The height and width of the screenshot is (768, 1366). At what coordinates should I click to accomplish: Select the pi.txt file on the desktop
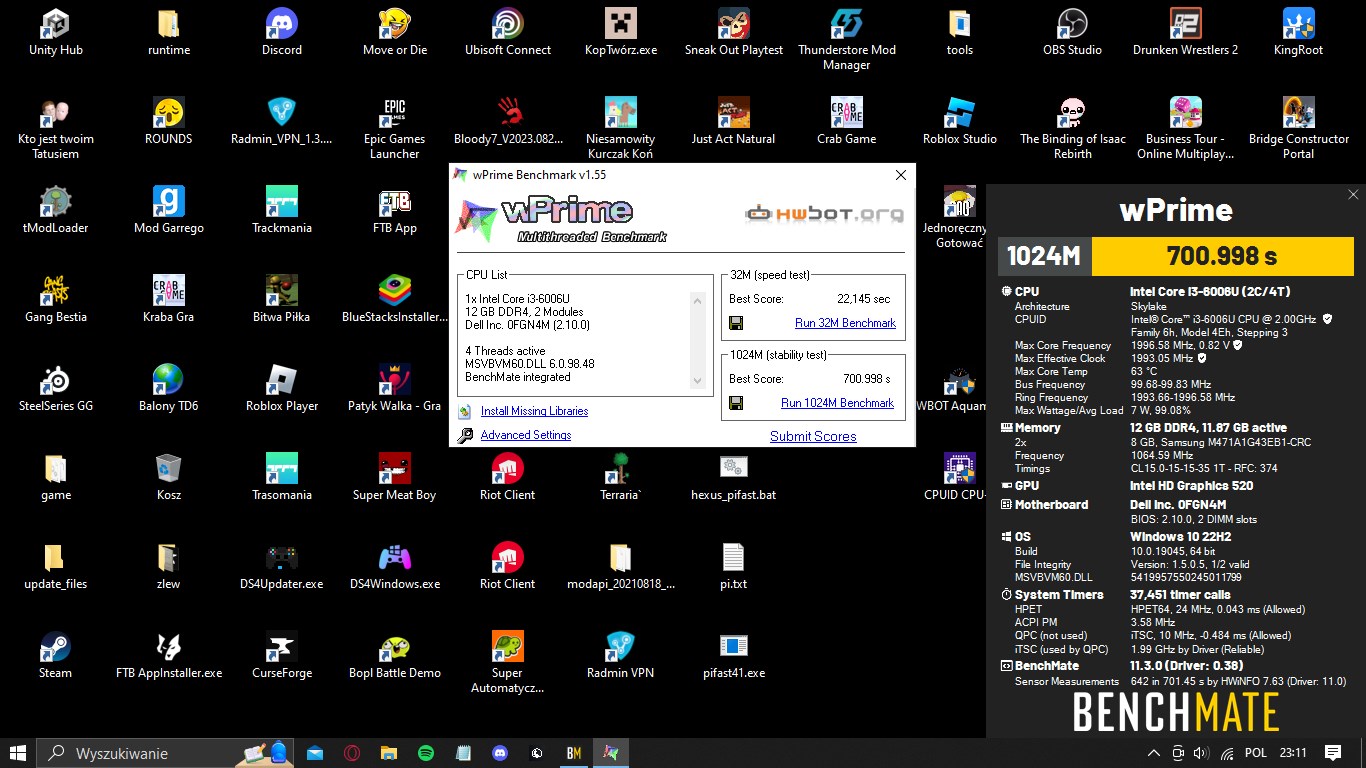(x=733, y=566)
